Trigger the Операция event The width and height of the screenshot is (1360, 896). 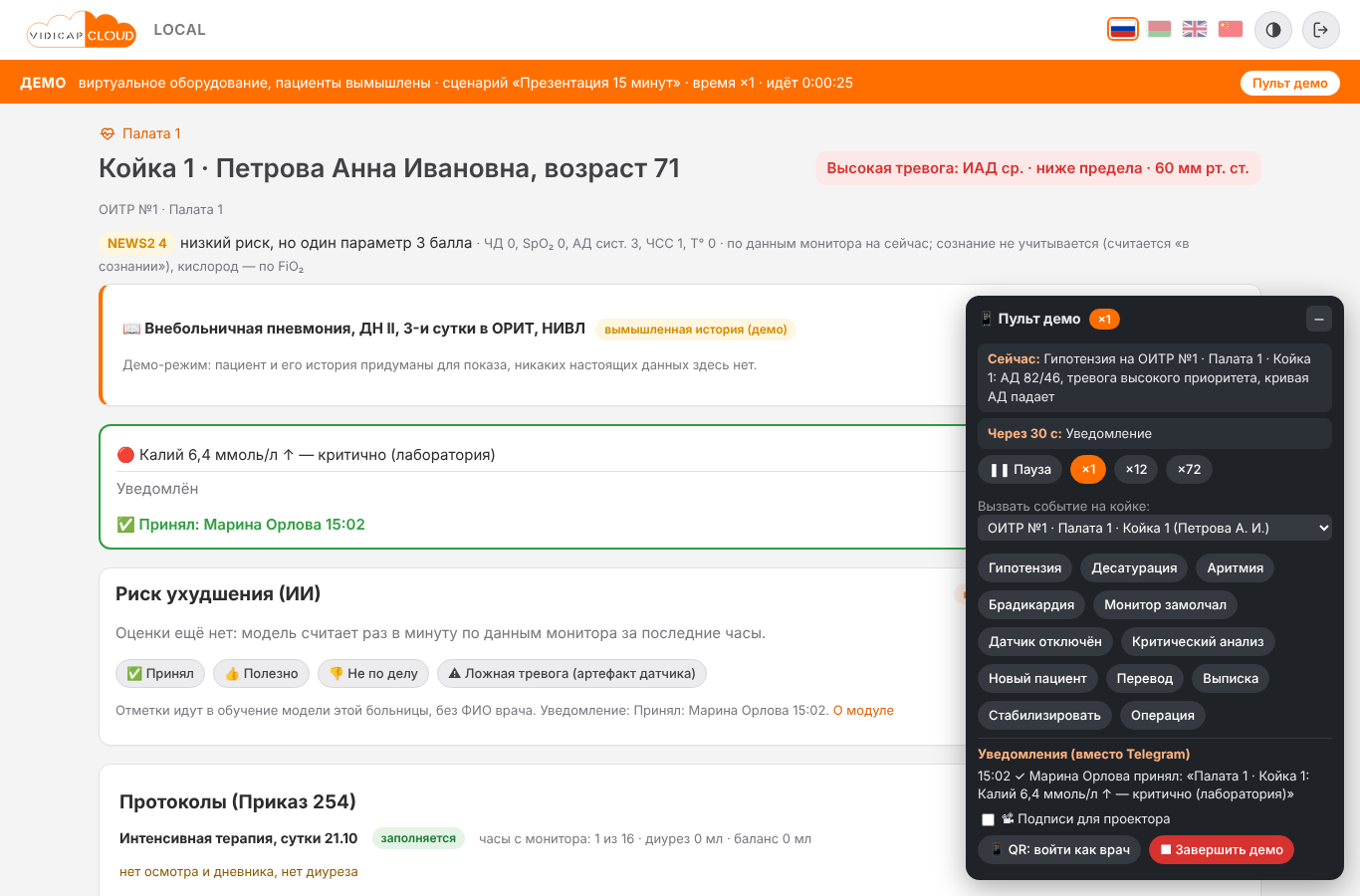1163,716
